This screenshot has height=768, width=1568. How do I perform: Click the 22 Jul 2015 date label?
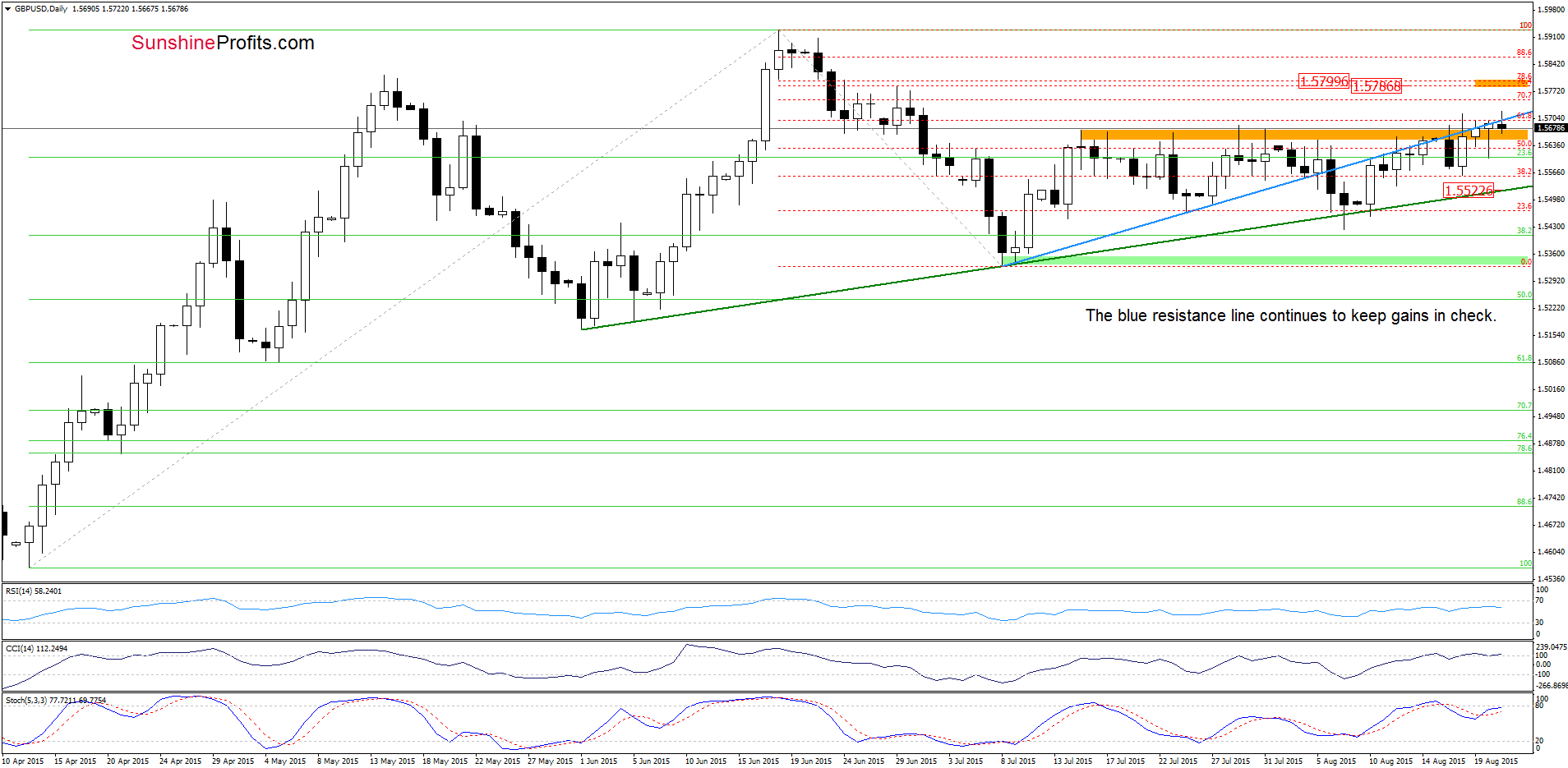tap(1178, 761)
